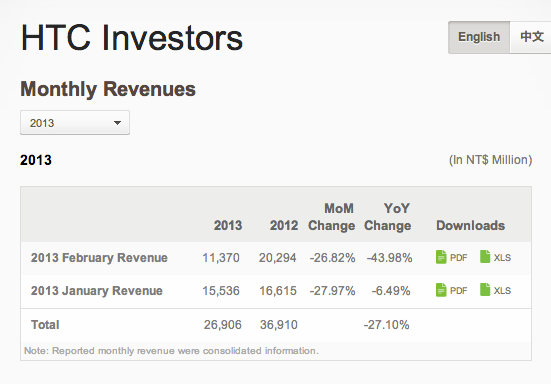Viewport: 551px width, 384px height.
Task: Click the 2013 February Revenue row label
Action: click(x=99, y=258)
